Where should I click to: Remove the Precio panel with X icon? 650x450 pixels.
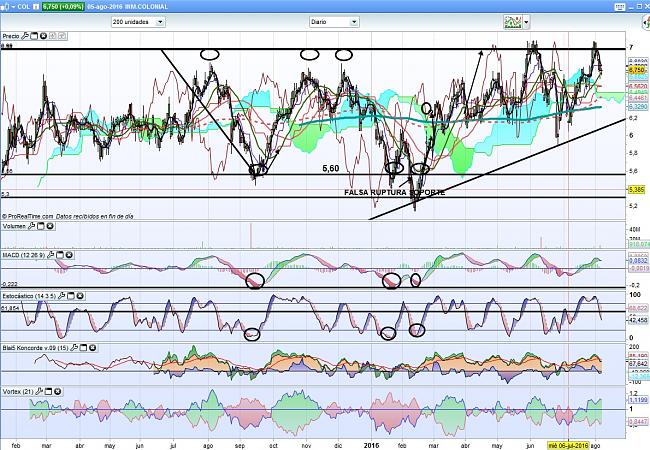click(x=43, y=36)
